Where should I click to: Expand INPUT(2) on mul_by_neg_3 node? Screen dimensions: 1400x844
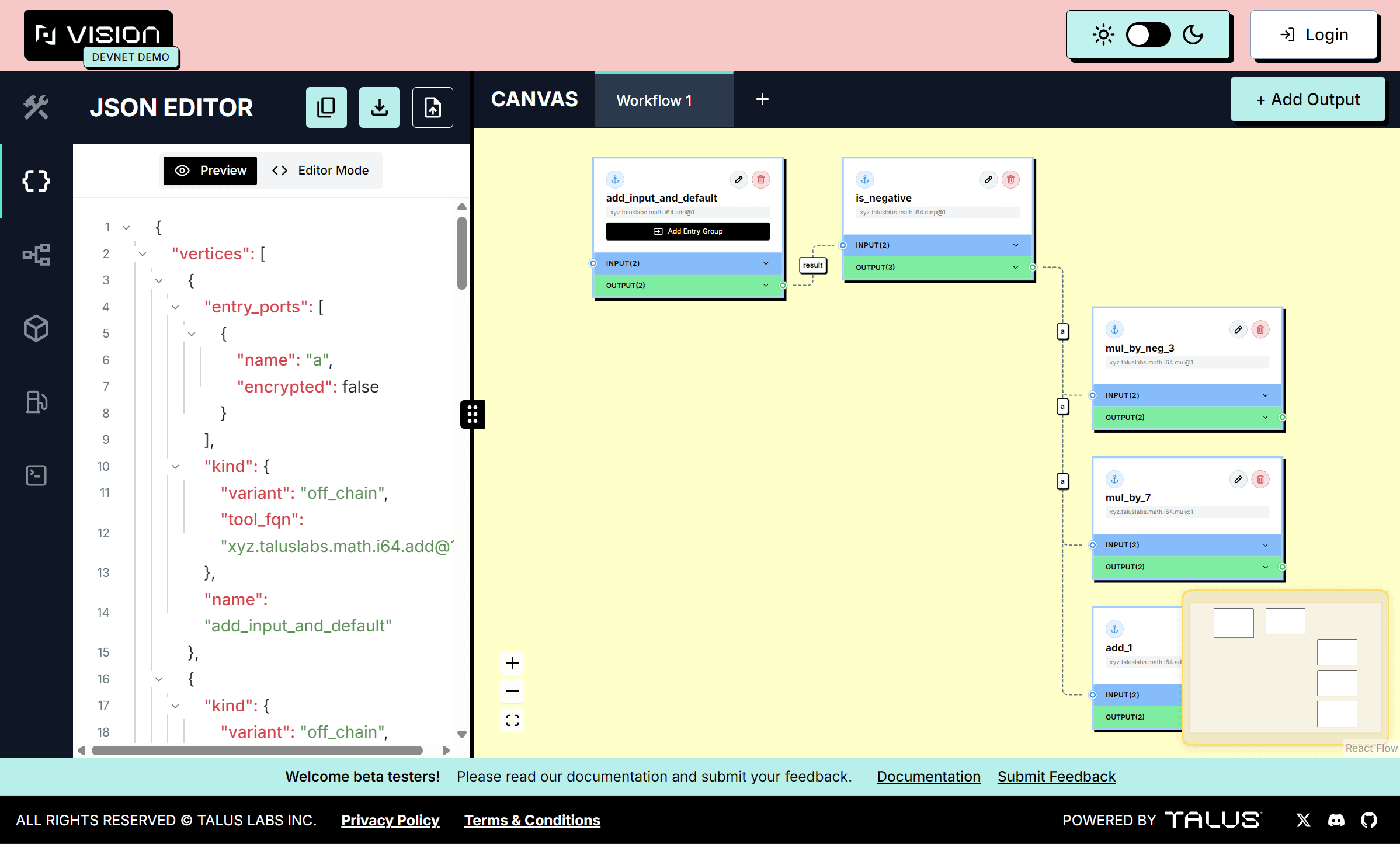(x=1187, y=395)
